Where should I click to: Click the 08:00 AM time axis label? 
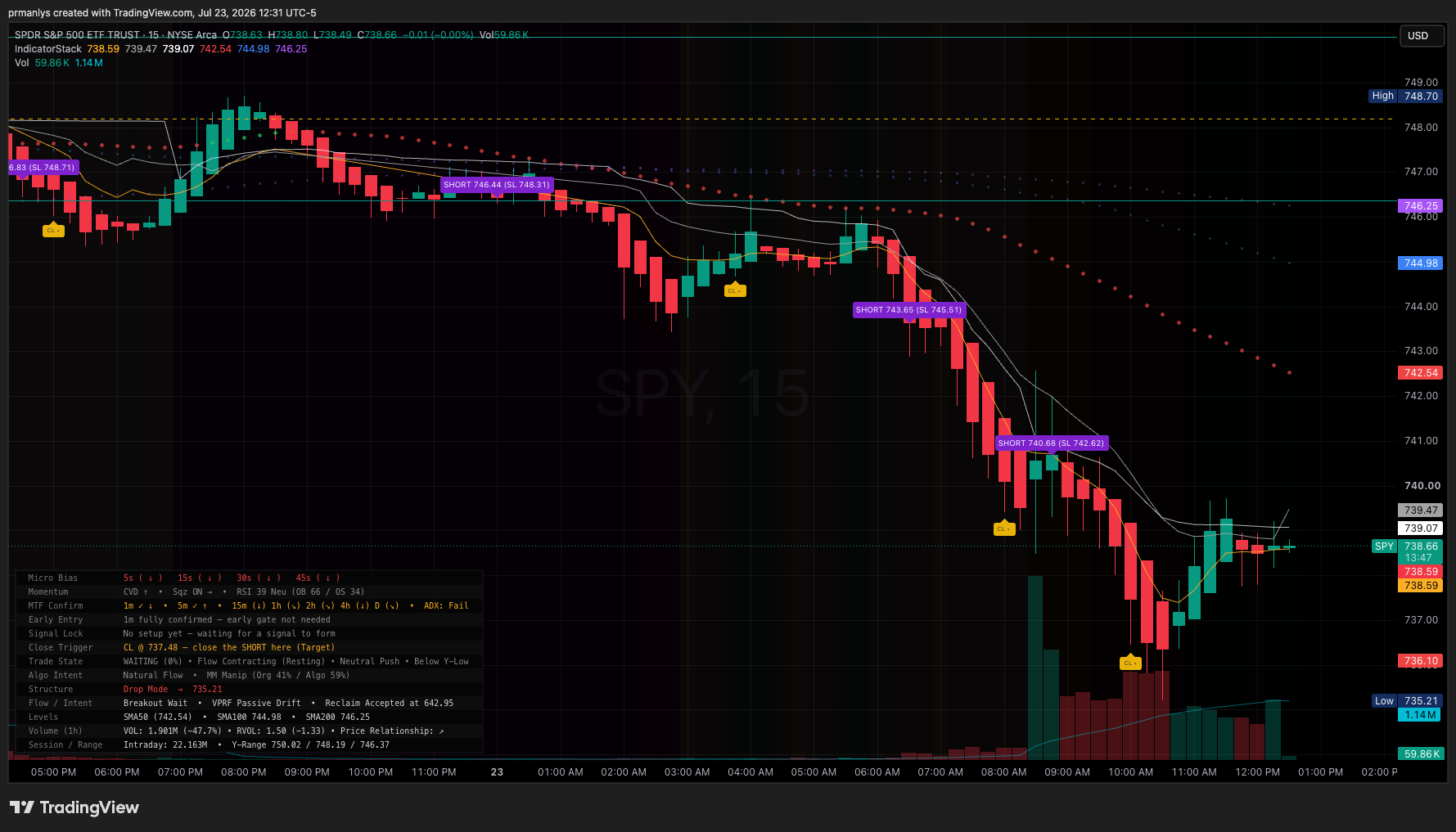1003,772
